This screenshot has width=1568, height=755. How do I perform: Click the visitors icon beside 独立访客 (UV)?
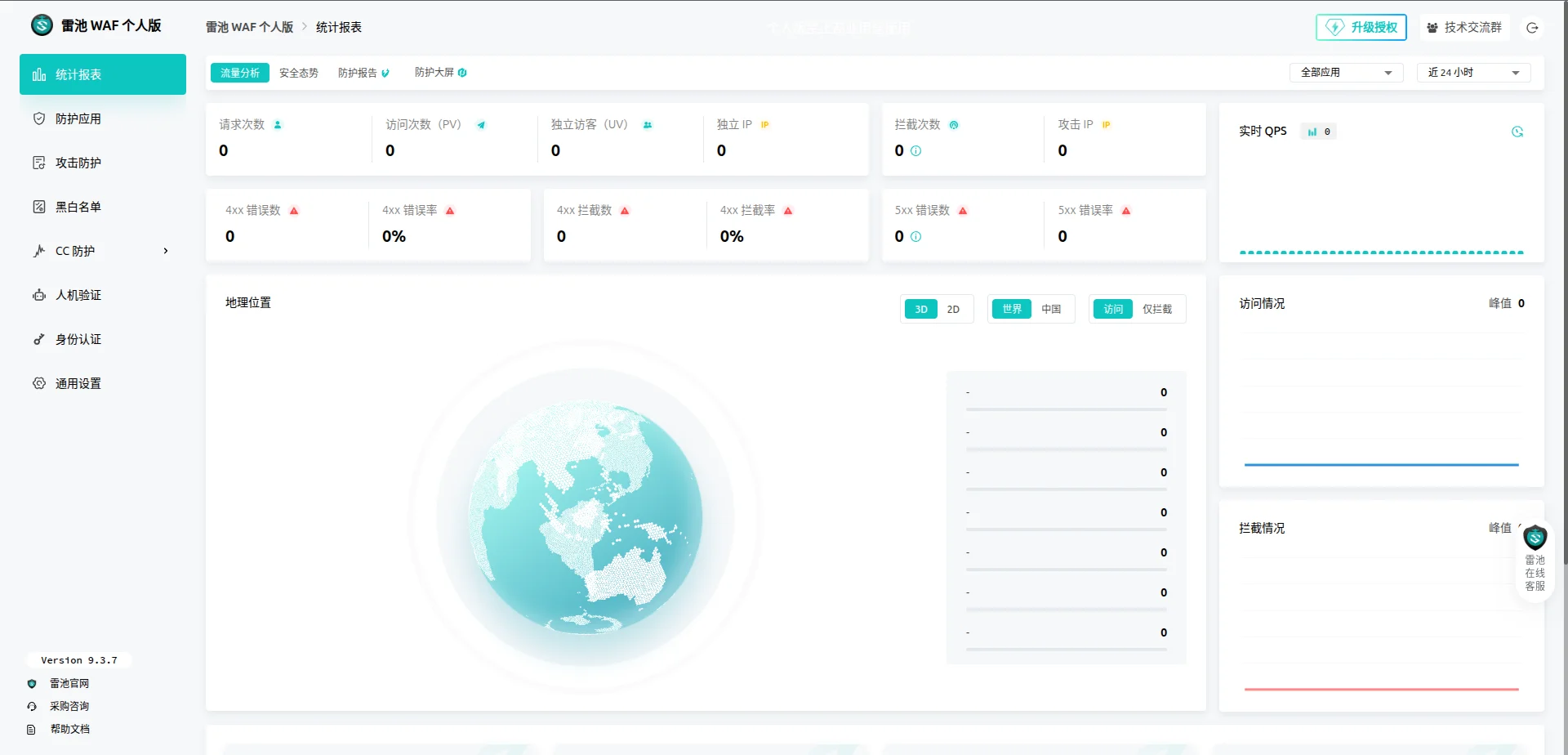click(x=648, y=125)
